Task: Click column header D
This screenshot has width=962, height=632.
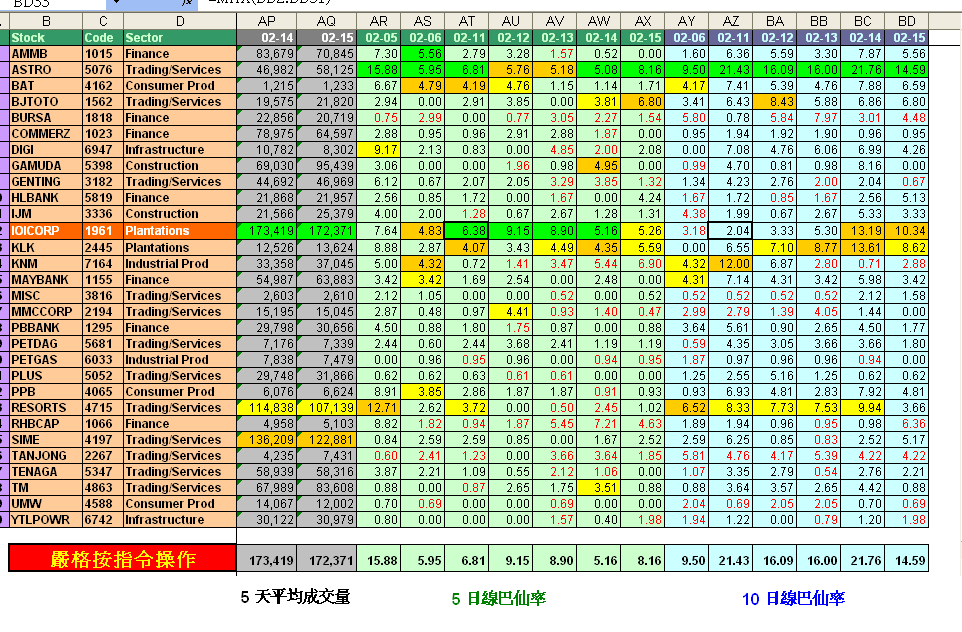Action: point(178,20)
